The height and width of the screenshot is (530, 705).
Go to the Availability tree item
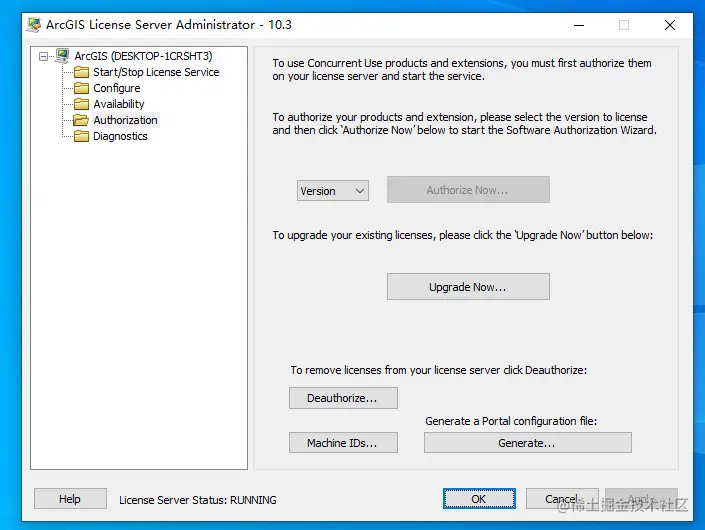tap(119, 104)
